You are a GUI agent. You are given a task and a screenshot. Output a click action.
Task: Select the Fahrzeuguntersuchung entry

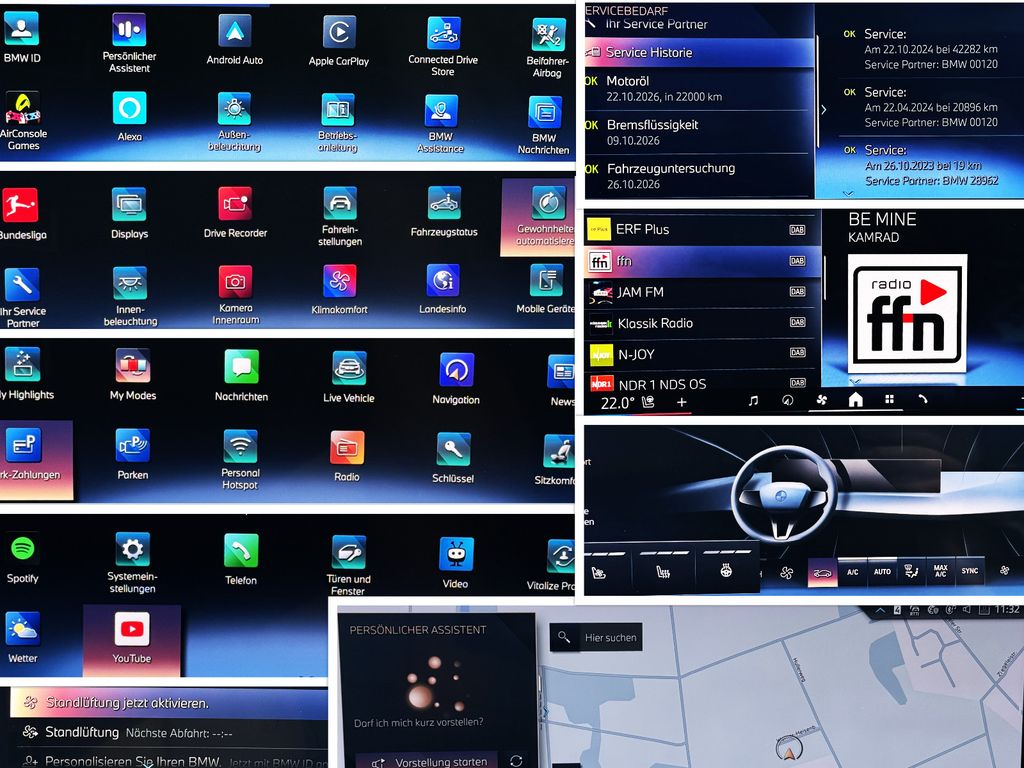pyautogui.click(x=699, y=176)
